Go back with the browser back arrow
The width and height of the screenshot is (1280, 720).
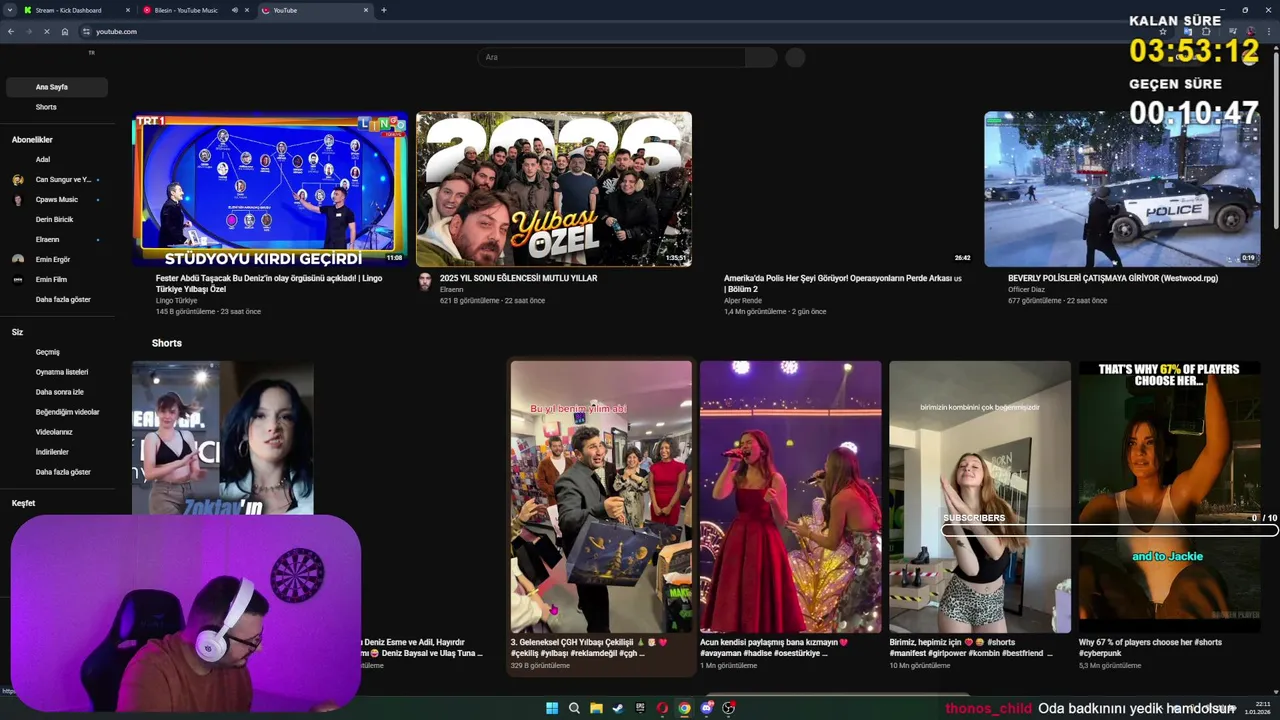pyautogui.click(x=11, y=32)
